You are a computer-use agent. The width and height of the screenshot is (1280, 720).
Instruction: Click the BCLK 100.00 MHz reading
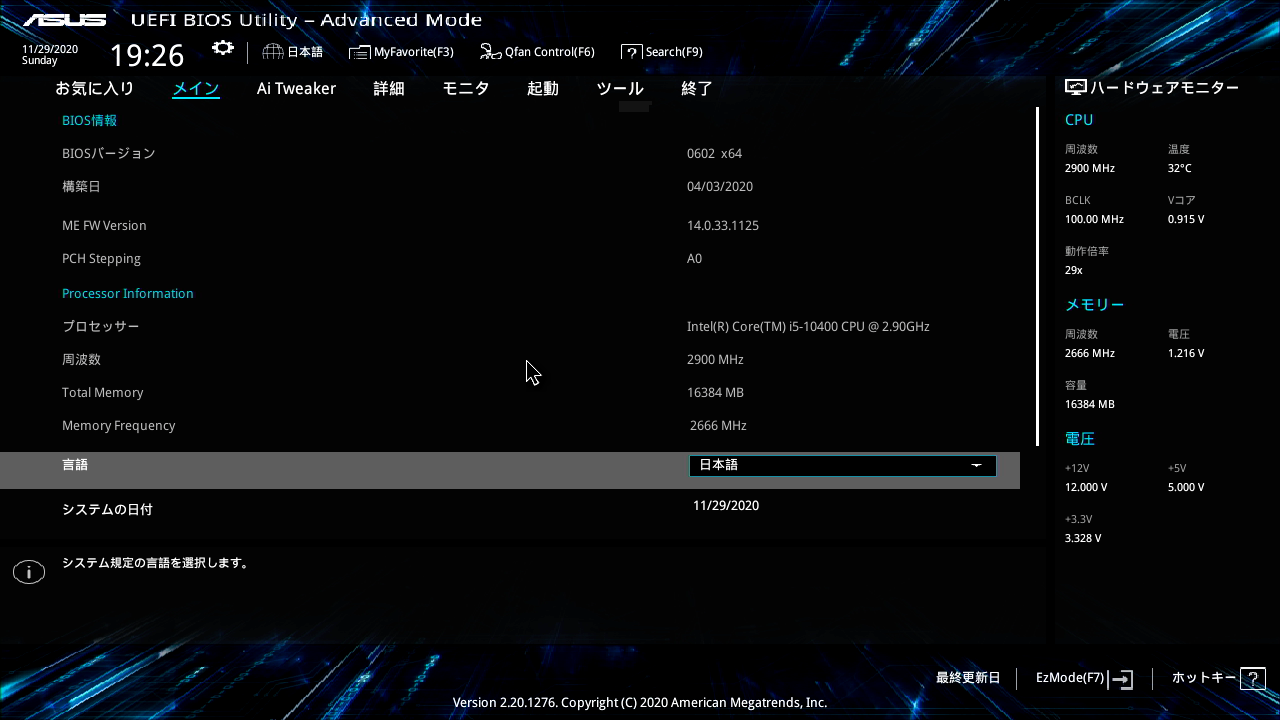click(x=1094, y=219)
